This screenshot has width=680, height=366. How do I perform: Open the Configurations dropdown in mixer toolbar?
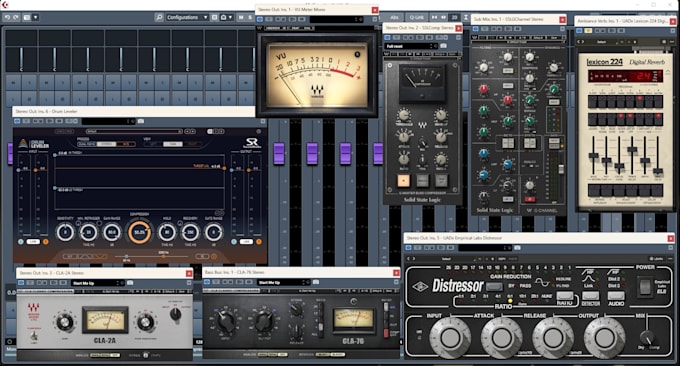click(187, 17)
